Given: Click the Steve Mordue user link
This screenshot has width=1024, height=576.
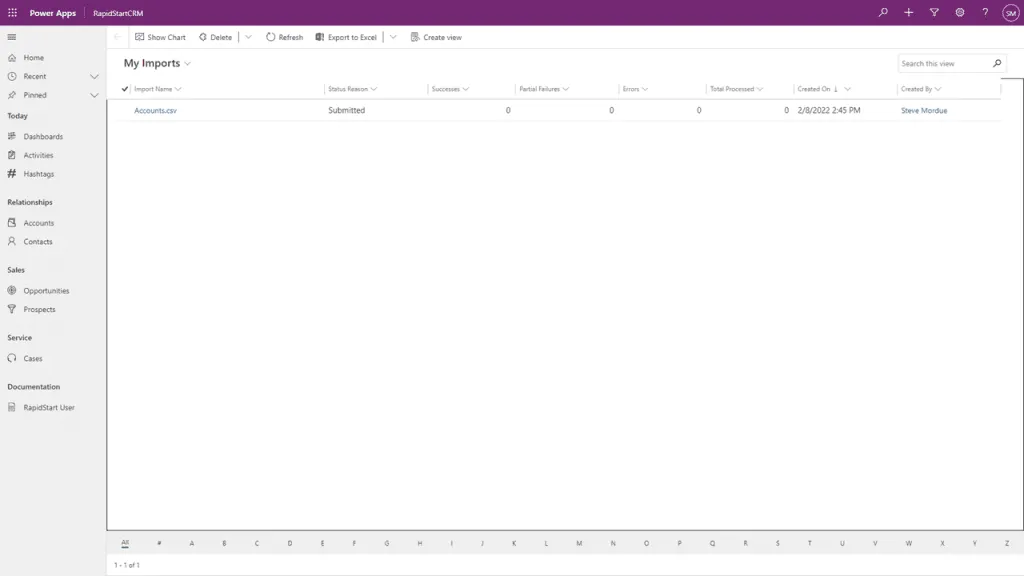Looking at the screenshot, I should [x=923, y=110].
